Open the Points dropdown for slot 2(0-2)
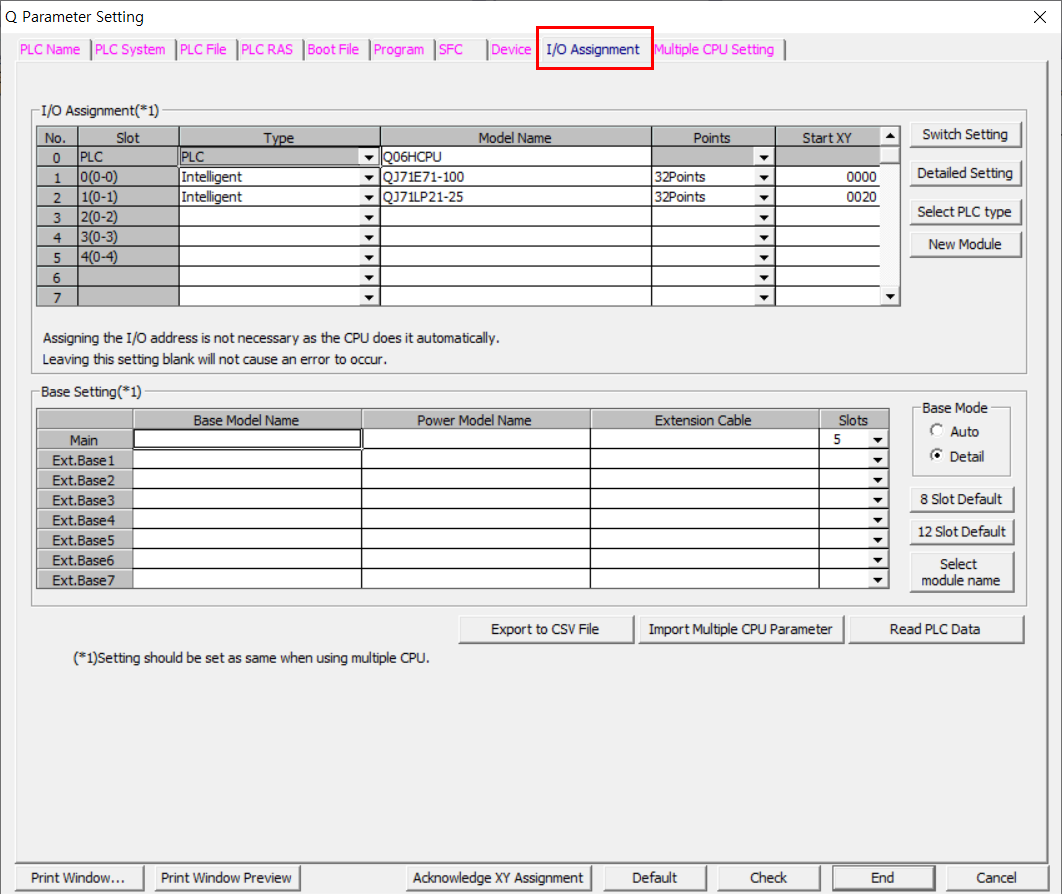Screen dimensions: 1062x894 [x=764, y=217]
